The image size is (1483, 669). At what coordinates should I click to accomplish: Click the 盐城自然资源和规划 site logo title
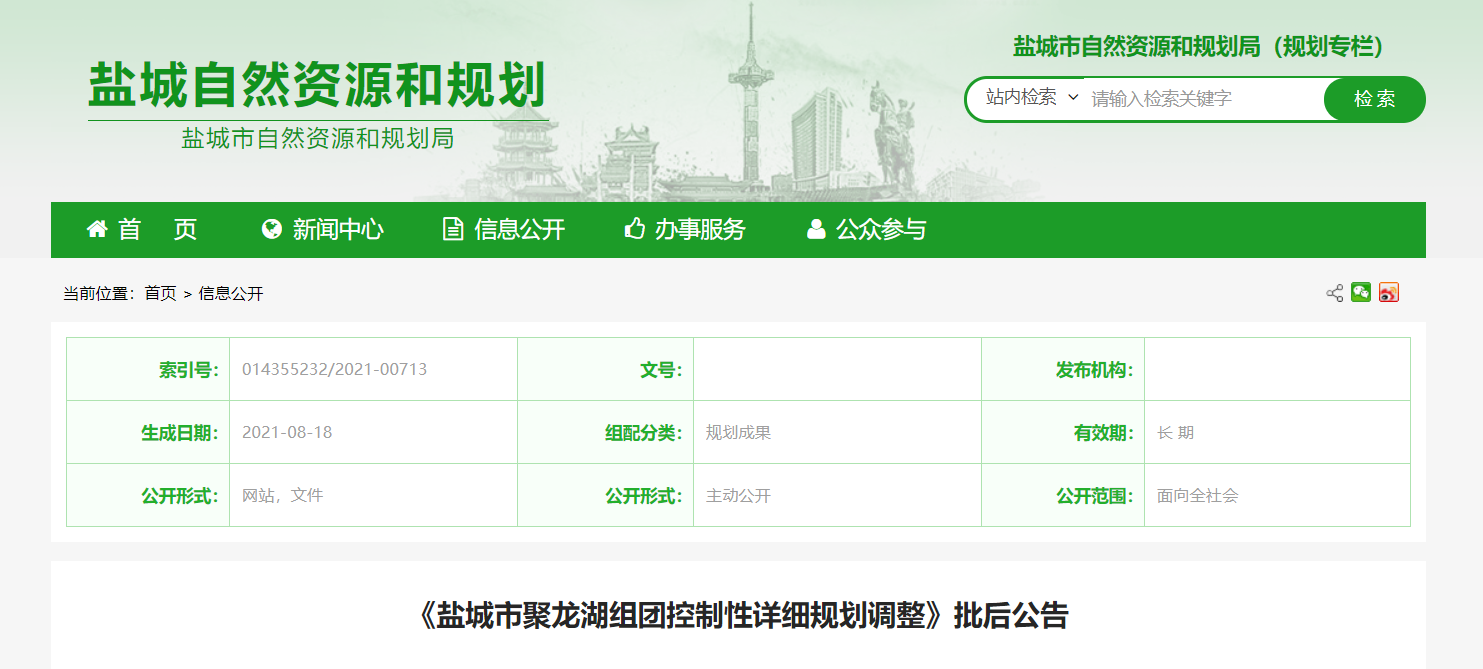(x=317, y=86)
